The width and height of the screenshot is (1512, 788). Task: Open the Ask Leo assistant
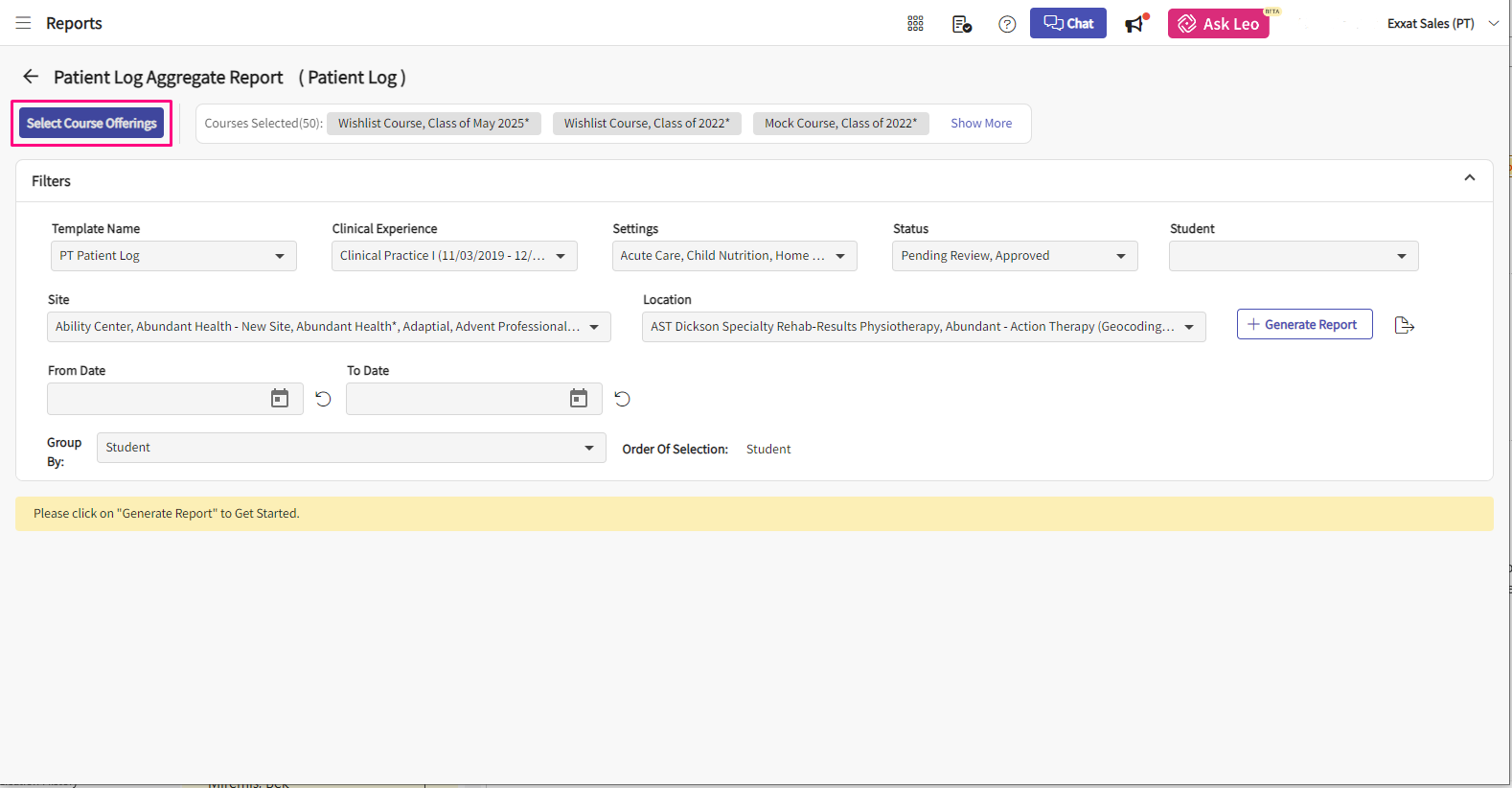coord(1218,24)
